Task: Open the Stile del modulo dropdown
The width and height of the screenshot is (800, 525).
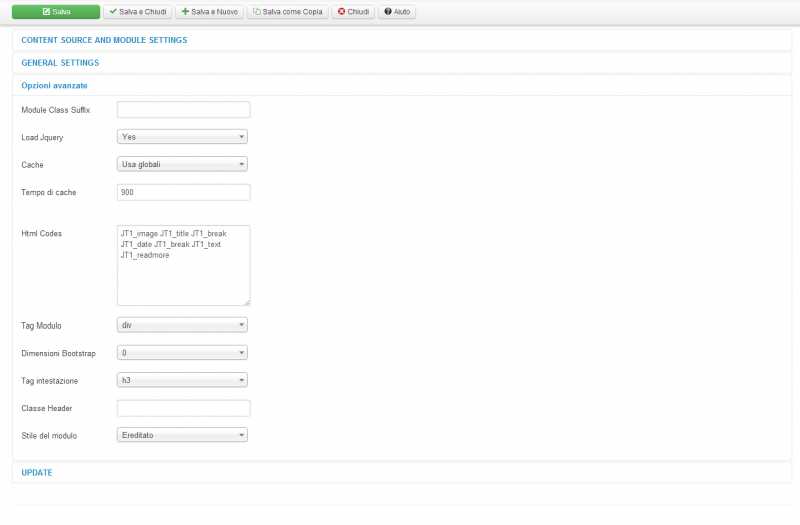Action: pos(182,435)
